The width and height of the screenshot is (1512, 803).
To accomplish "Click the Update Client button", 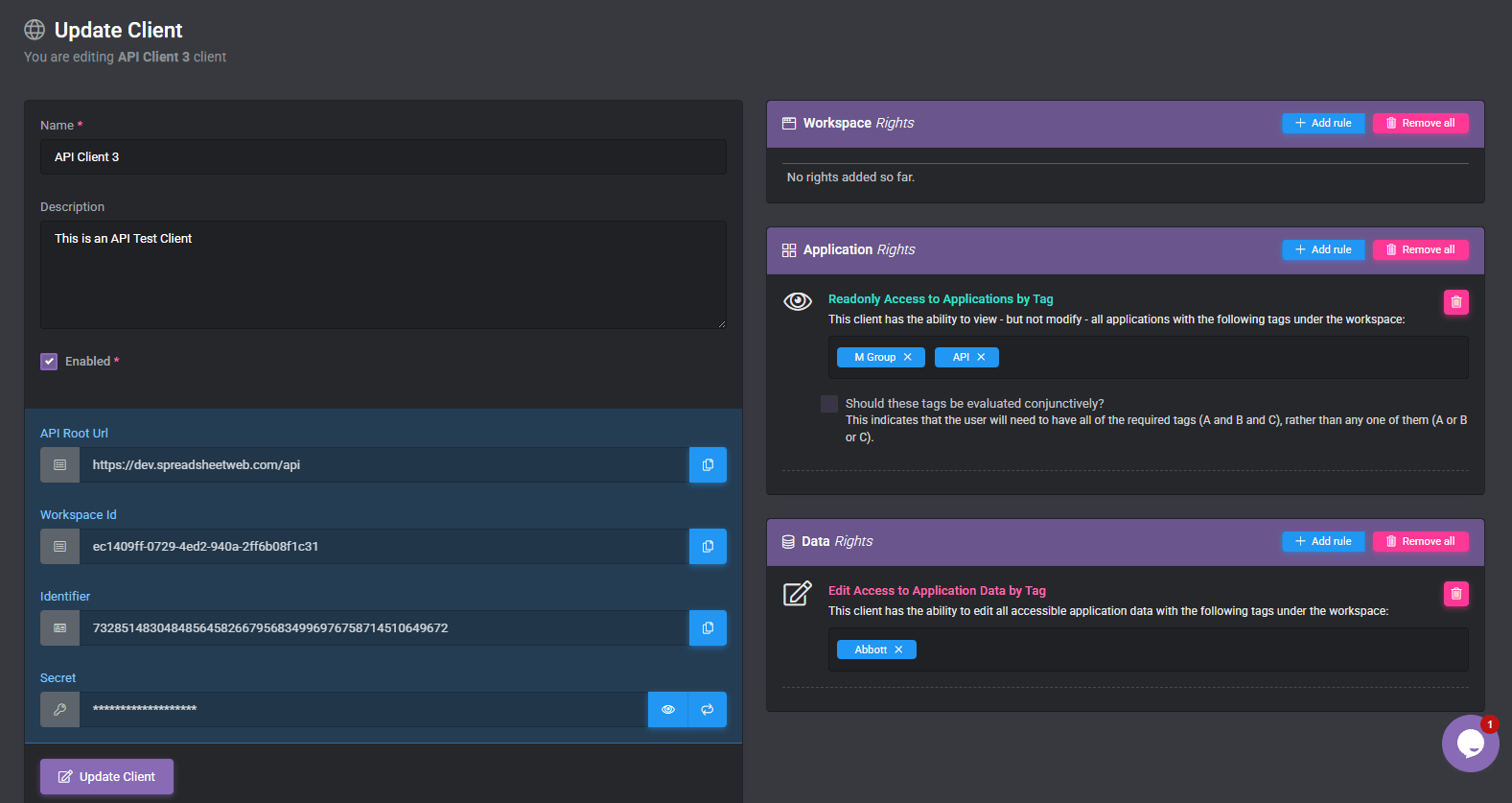I will pos(106,777).
